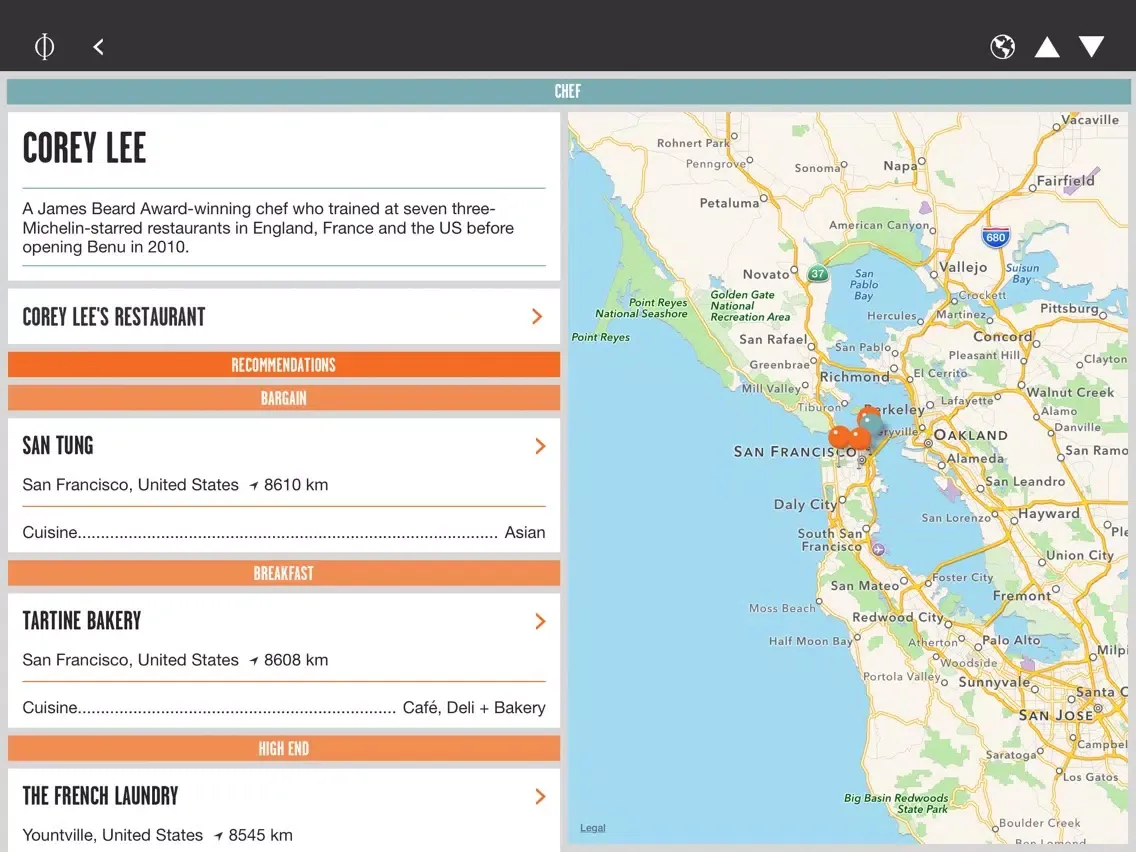Expand The French Laundry details chevron
This screenshot has width=1136, height=852.
540,796
